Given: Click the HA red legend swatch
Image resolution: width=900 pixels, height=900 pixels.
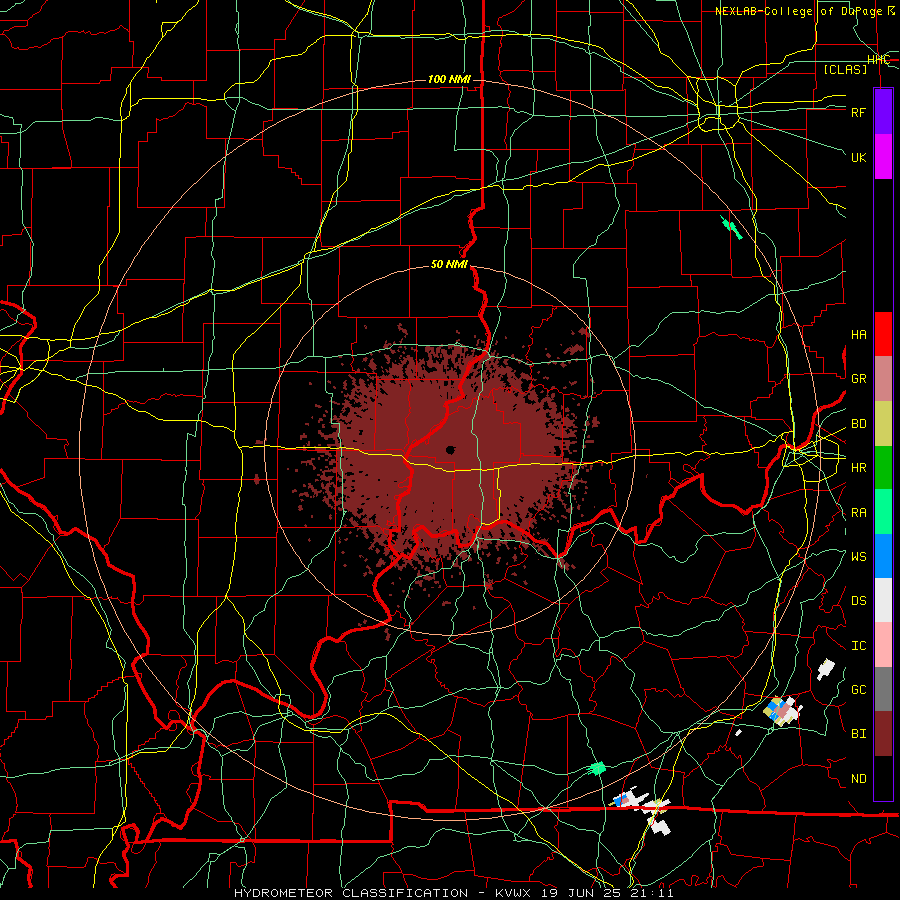Looking at the screenshot, I should [x=883, y=334].
